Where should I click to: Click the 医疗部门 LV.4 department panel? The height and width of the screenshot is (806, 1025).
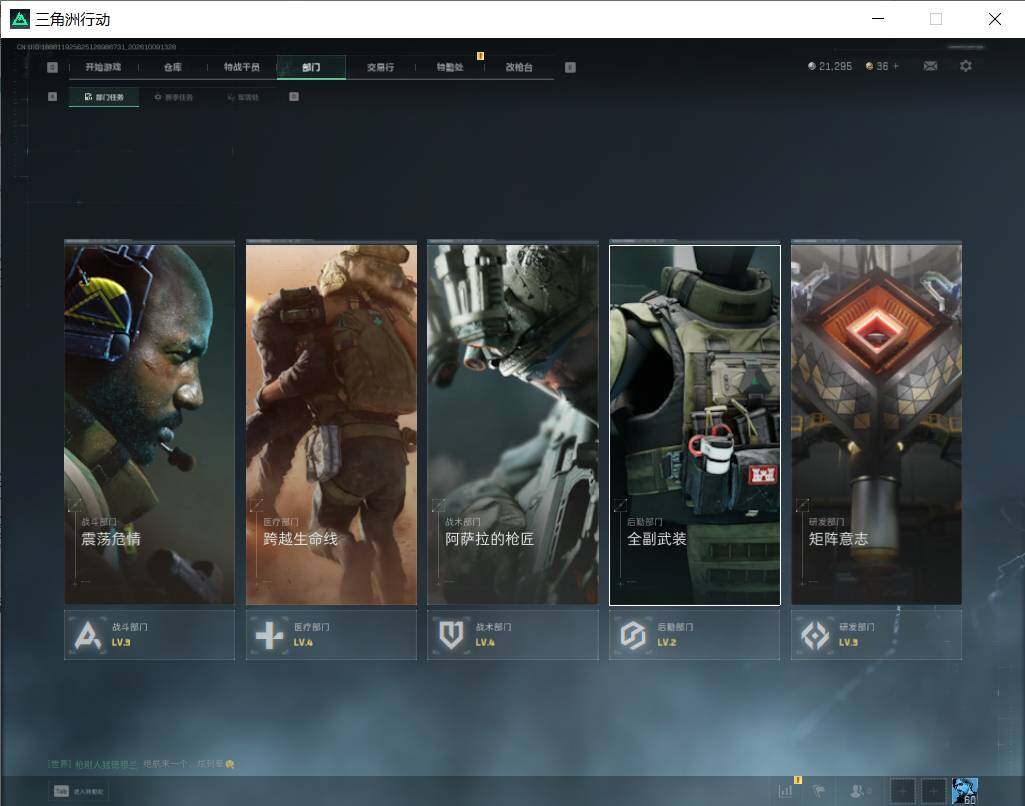click(331, 635)
